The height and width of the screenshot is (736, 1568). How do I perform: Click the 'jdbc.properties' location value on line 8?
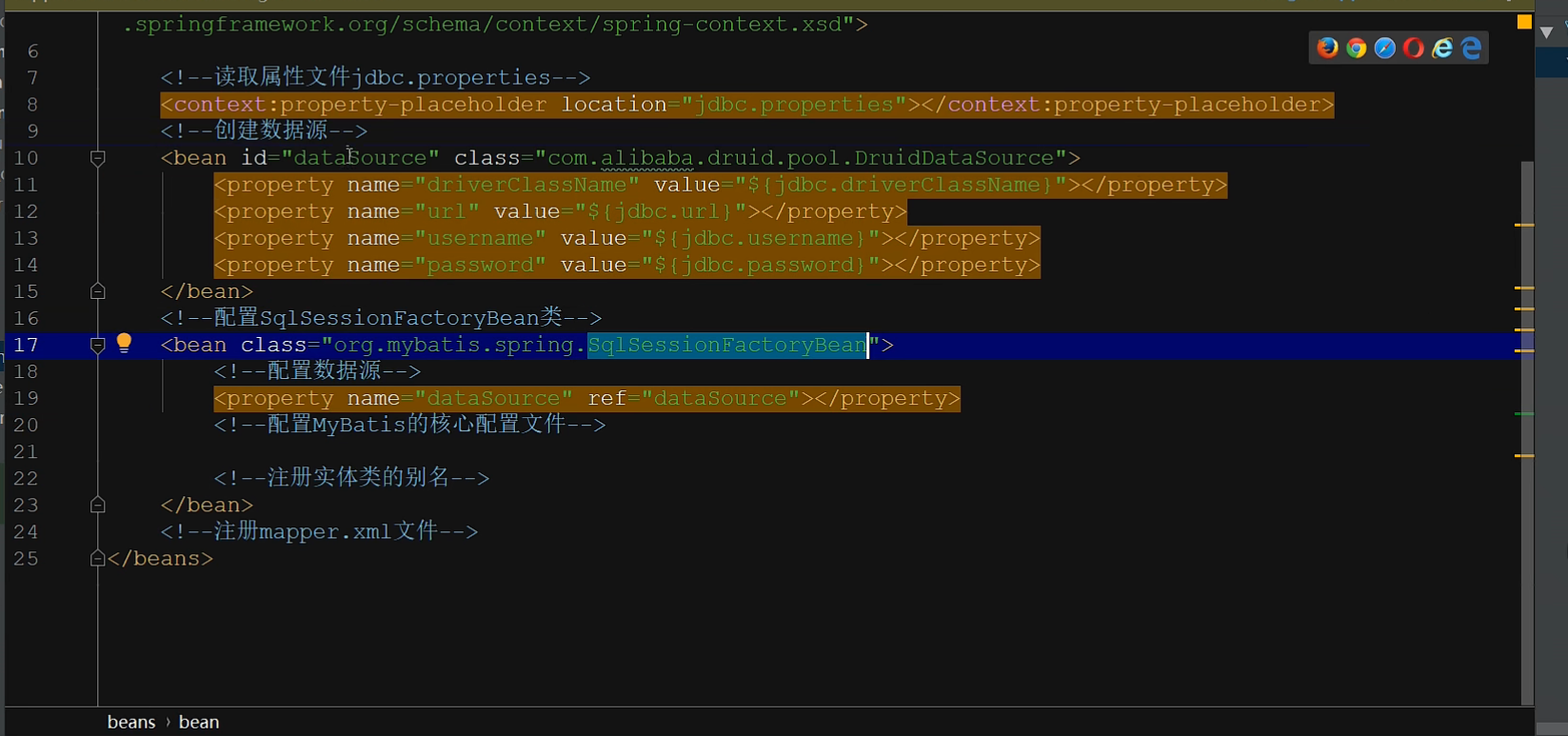tap(794, 104)
